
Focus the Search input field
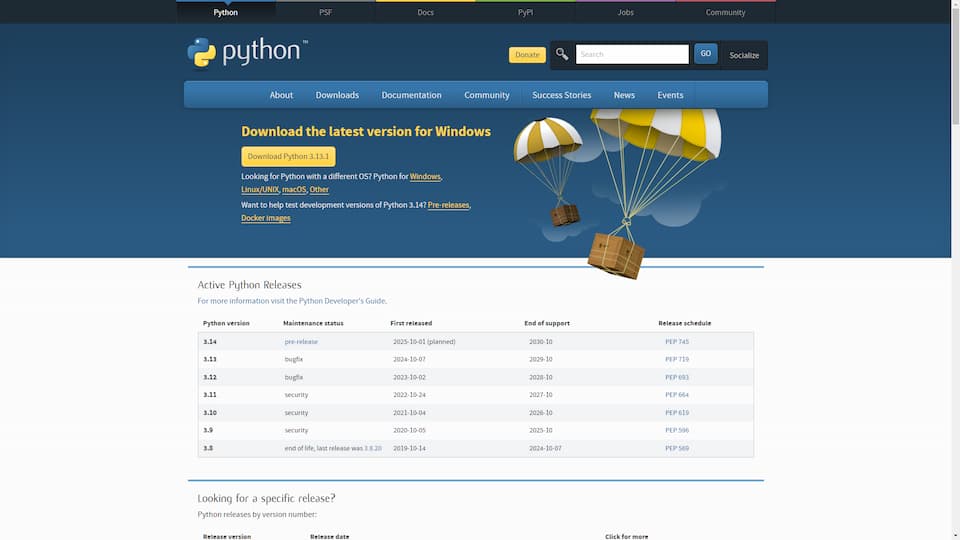(x=632, y=54)
